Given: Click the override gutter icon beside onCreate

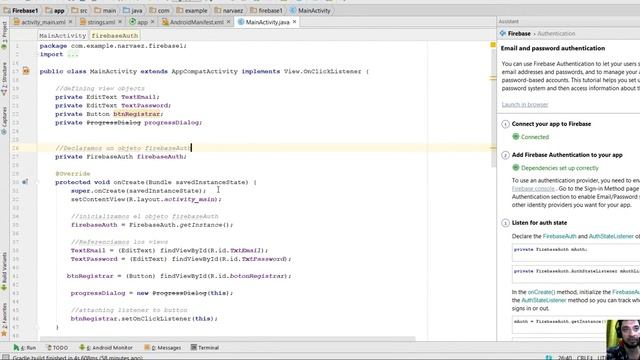Looking at the screenshot, I should tap(25, 182).
